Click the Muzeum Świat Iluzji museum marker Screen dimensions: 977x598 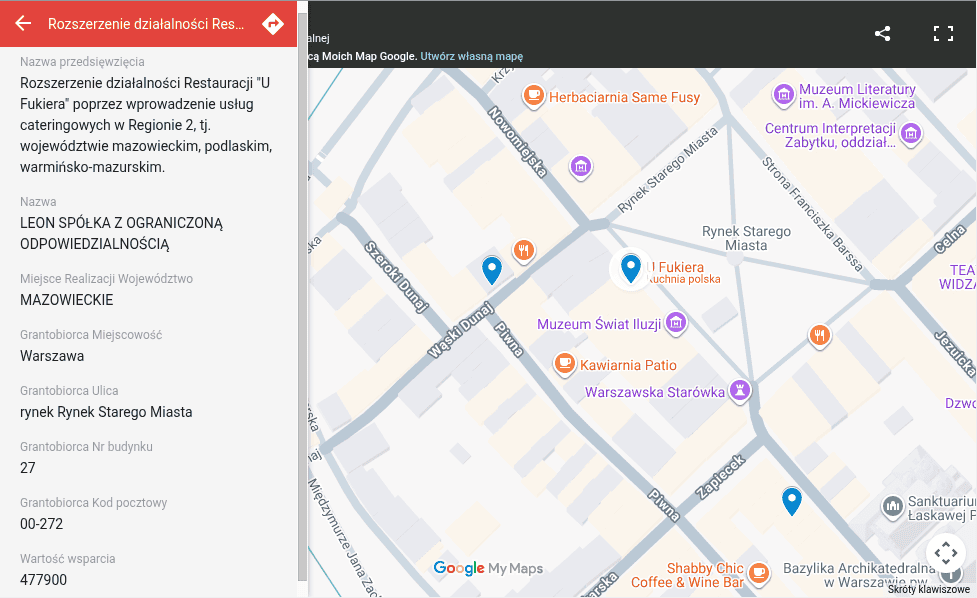click(676, 323)
